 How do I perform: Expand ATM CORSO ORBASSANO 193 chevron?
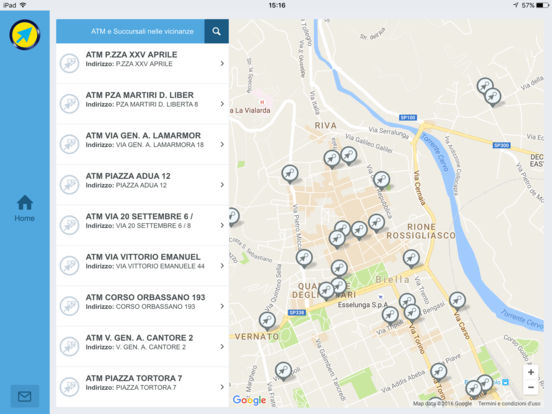(222, 306)
